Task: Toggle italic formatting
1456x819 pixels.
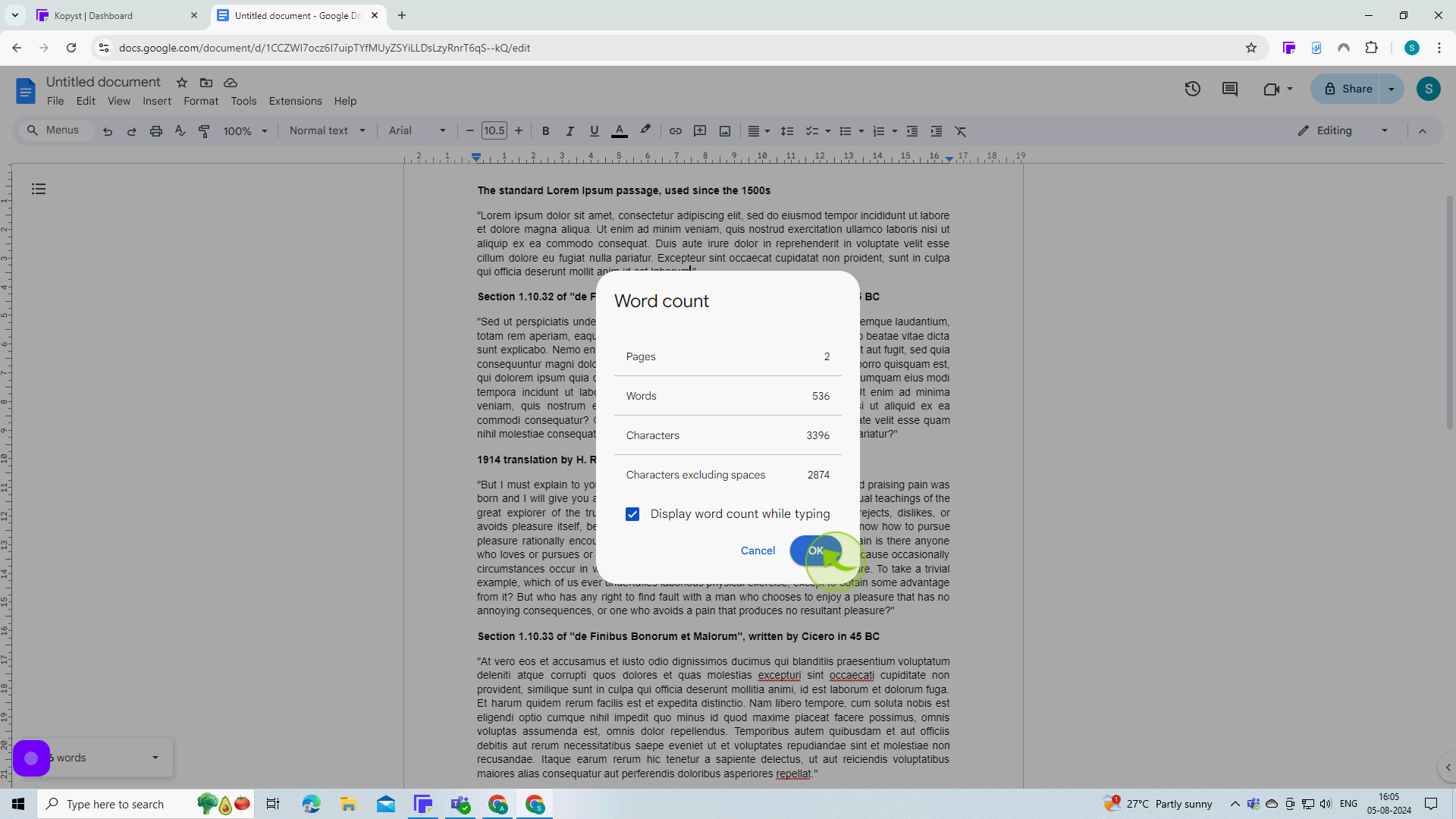Action: [x=570, y=131]
